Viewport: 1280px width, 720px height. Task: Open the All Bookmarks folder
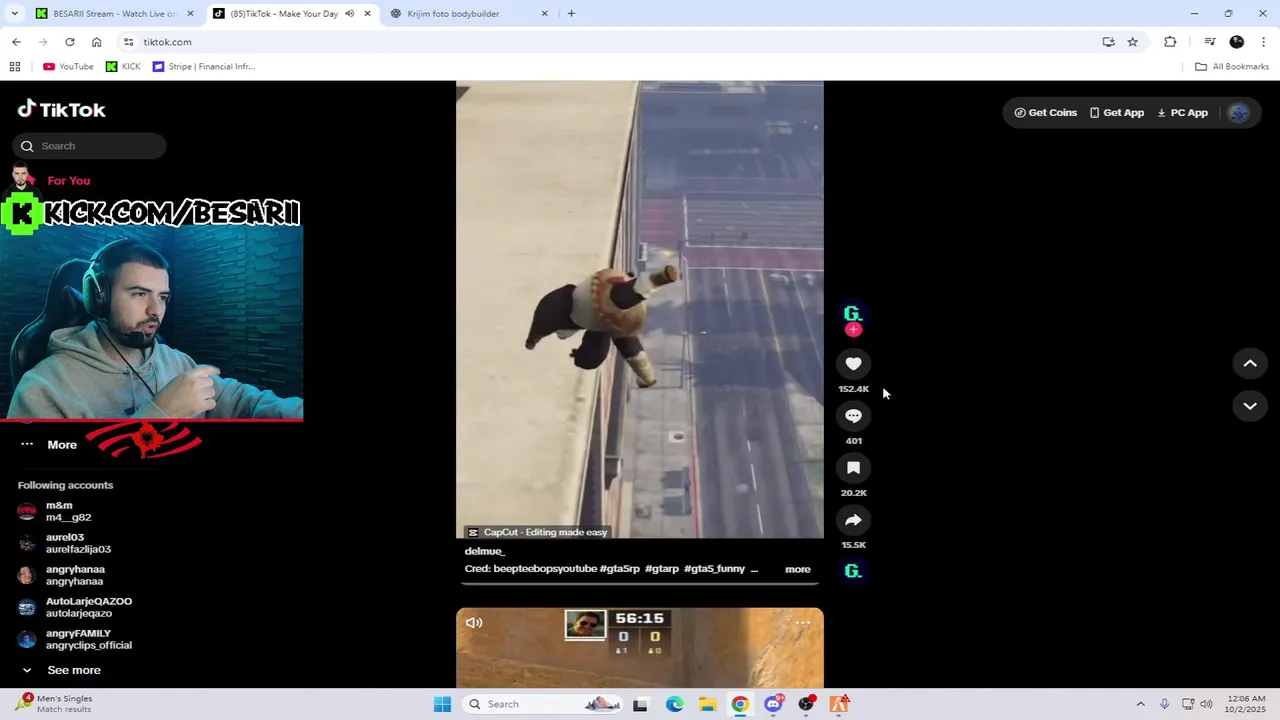[x=1232, y=67]
